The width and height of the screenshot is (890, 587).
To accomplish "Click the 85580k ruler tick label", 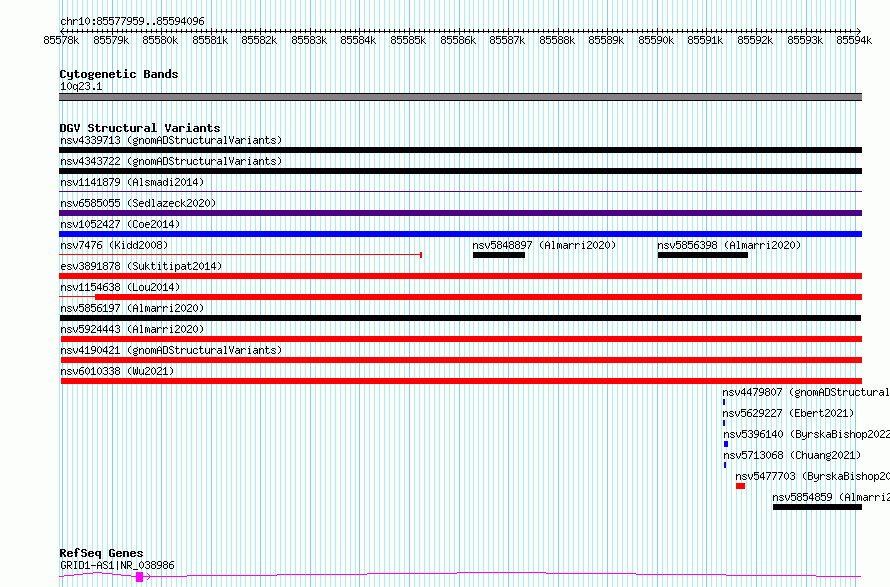I will pos(160,40).
